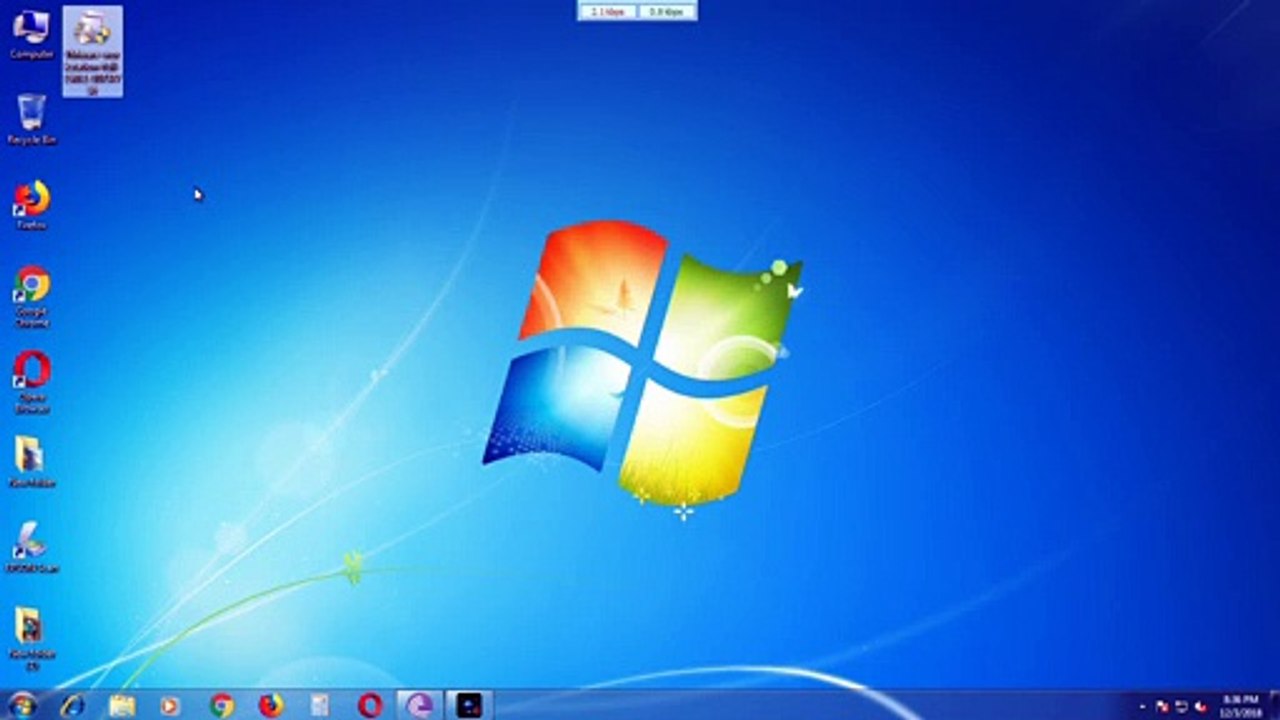The width and height of the screenshot is (1280, 720).
Task: Launch the media player from the taskbar
Action: pos(171,705)
